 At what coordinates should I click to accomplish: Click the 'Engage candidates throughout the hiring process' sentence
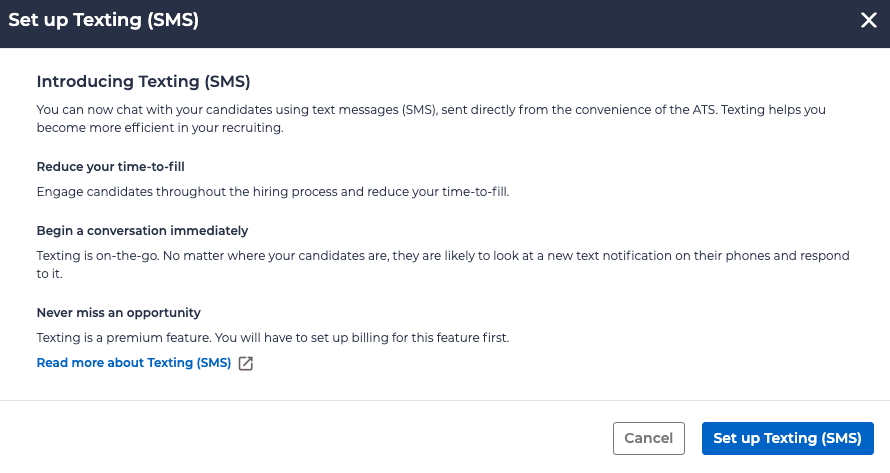tap(273, 191)
